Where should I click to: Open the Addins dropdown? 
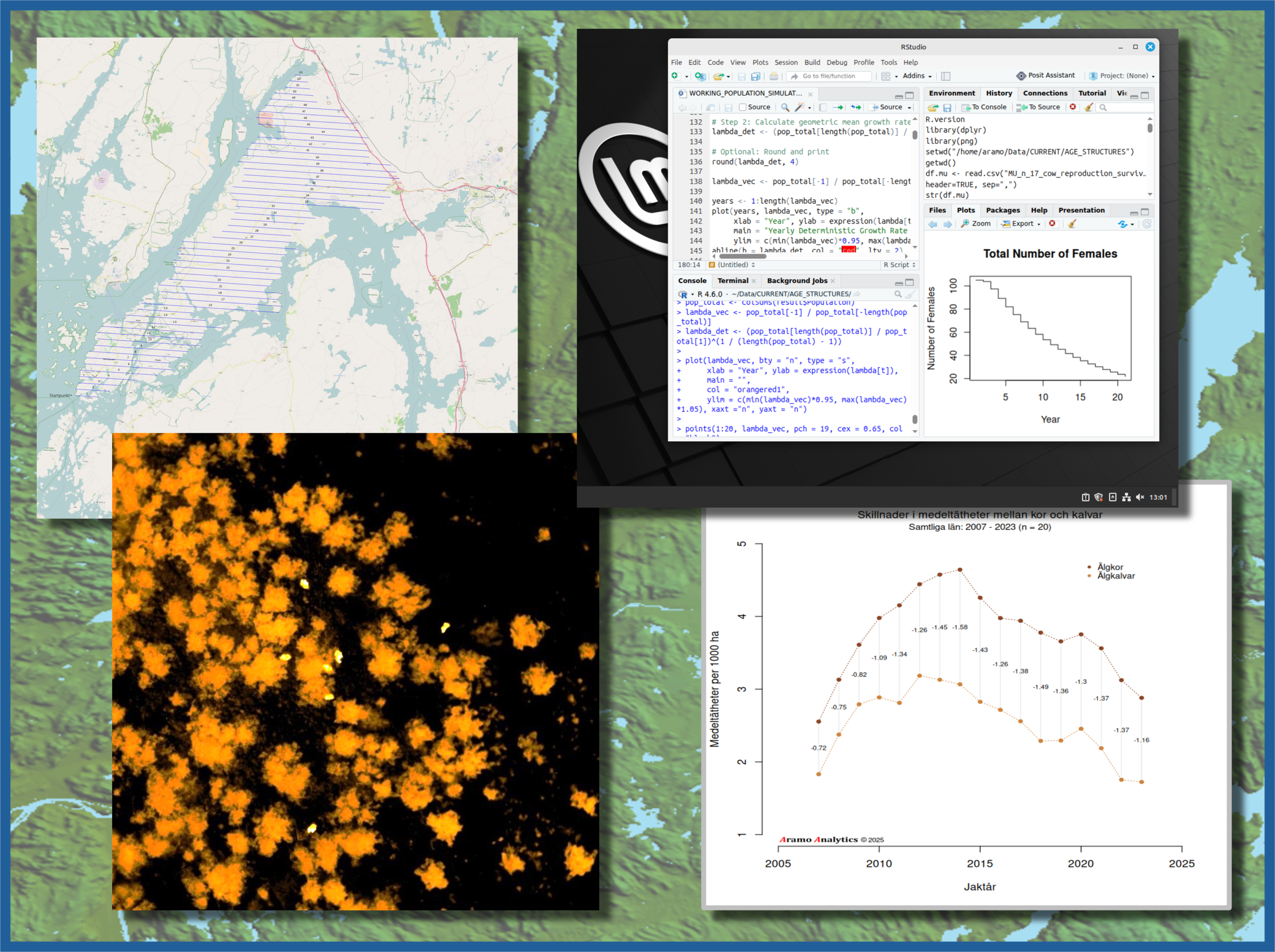click(917, 76)
